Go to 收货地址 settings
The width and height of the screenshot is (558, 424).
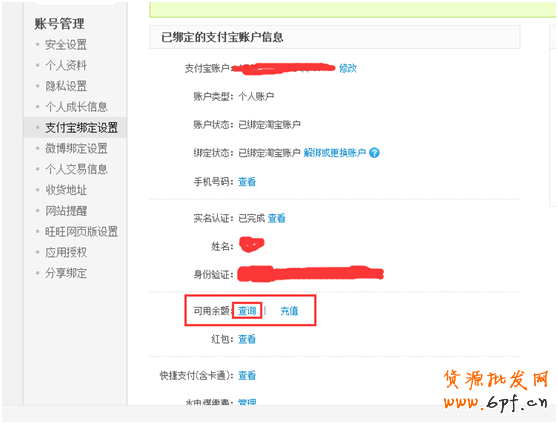pos(66,190)
